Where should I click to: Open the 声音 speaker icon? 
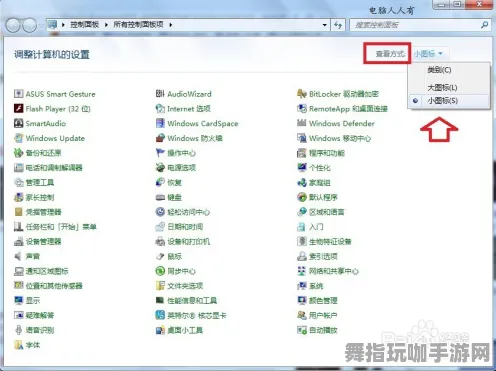(x=18, y=256)
